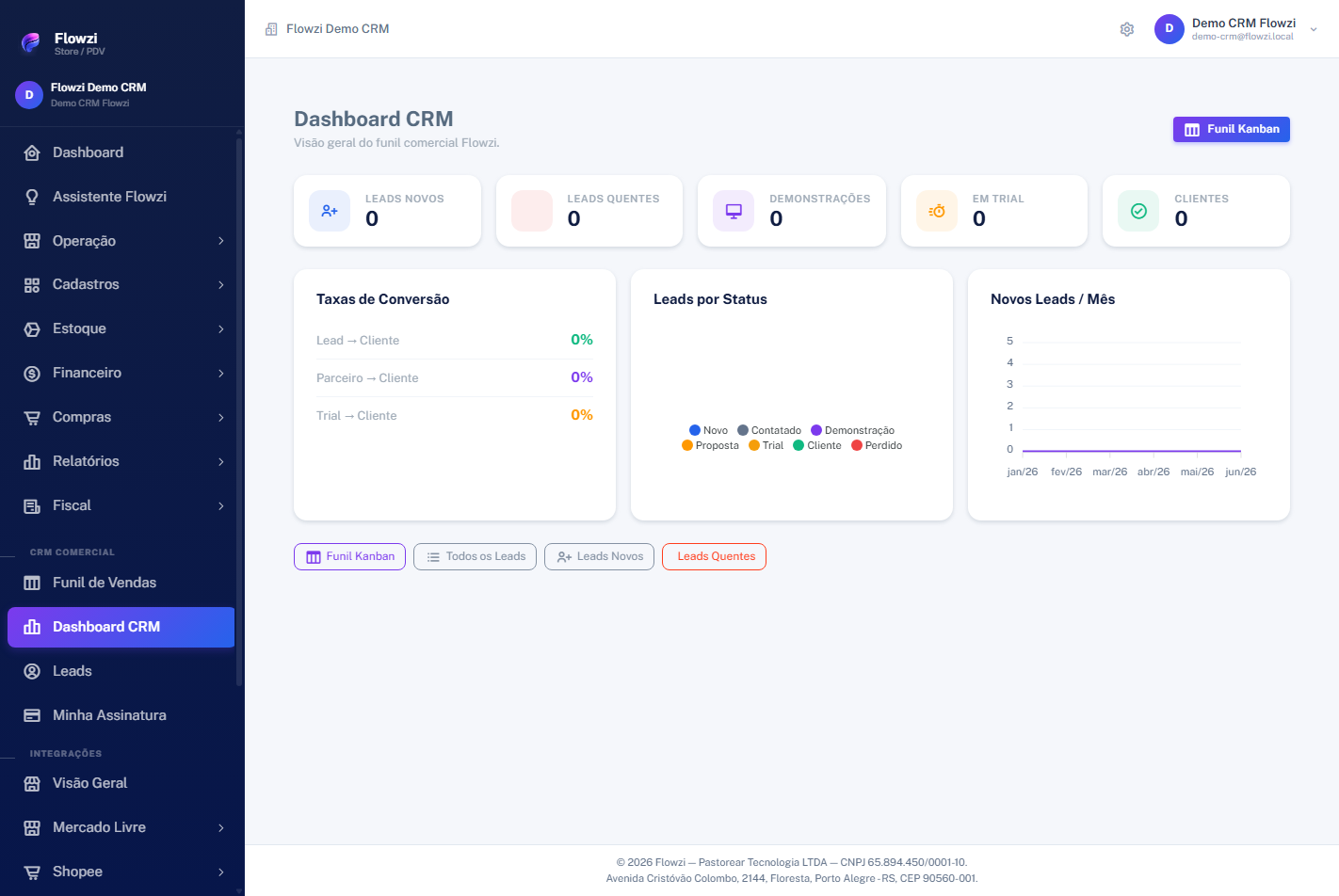Open Minha Assinatura menu item
Viewport: 1339px width, 896px height.
[121, 715]
